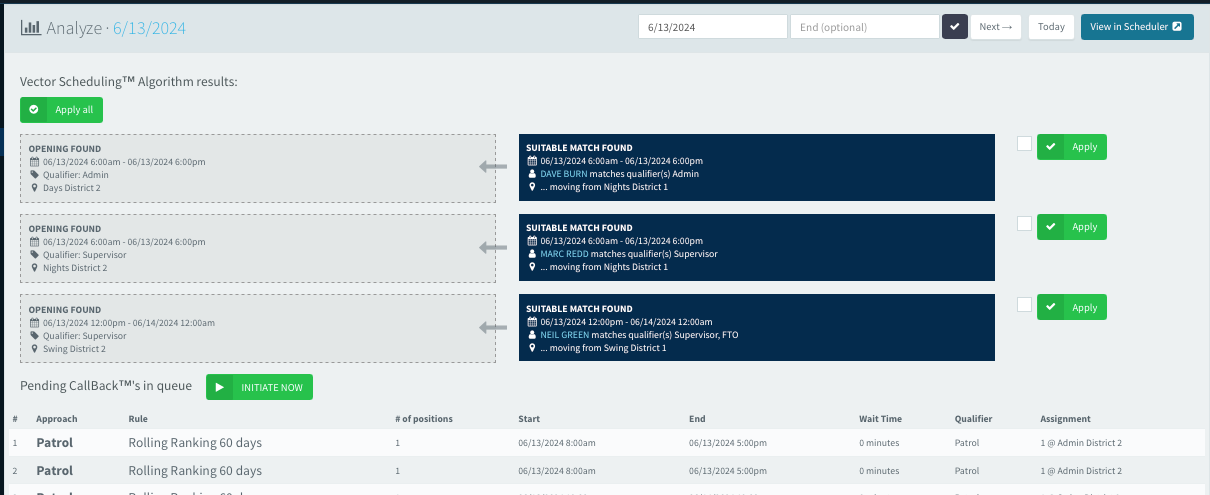The width and height of the screenshot is (1210, 495).
Task: Click checkmark icon in Apply all button
Action: click(x=34, y=110)
